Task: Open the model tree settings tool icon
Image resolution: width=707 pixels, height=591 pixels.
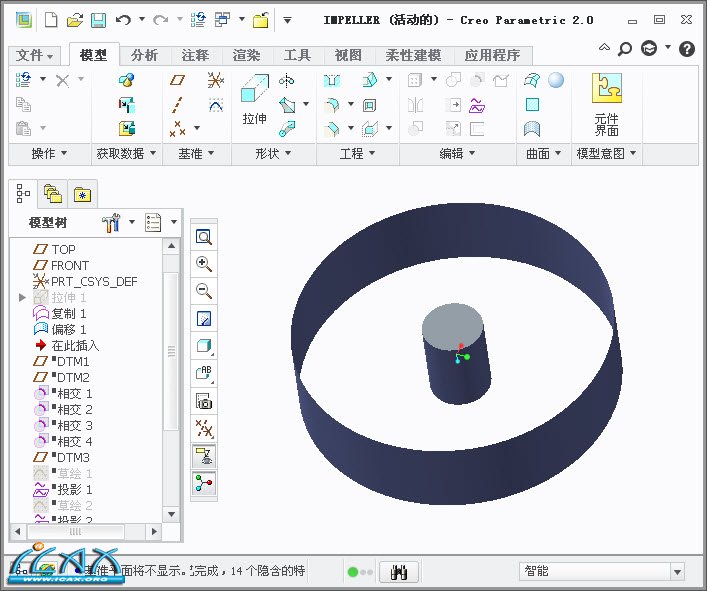Action: pyautogui.click(x=111, y=222)
